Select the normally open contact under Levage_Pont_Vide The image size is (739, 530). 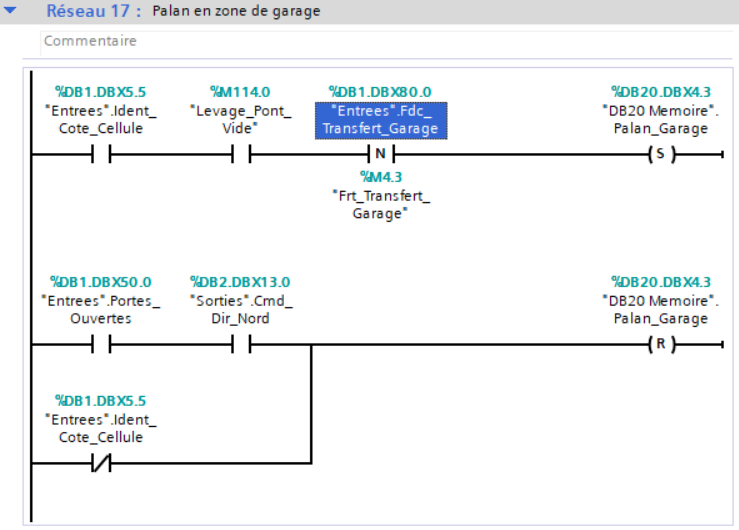pyautogui.click(x=240, y=154)
